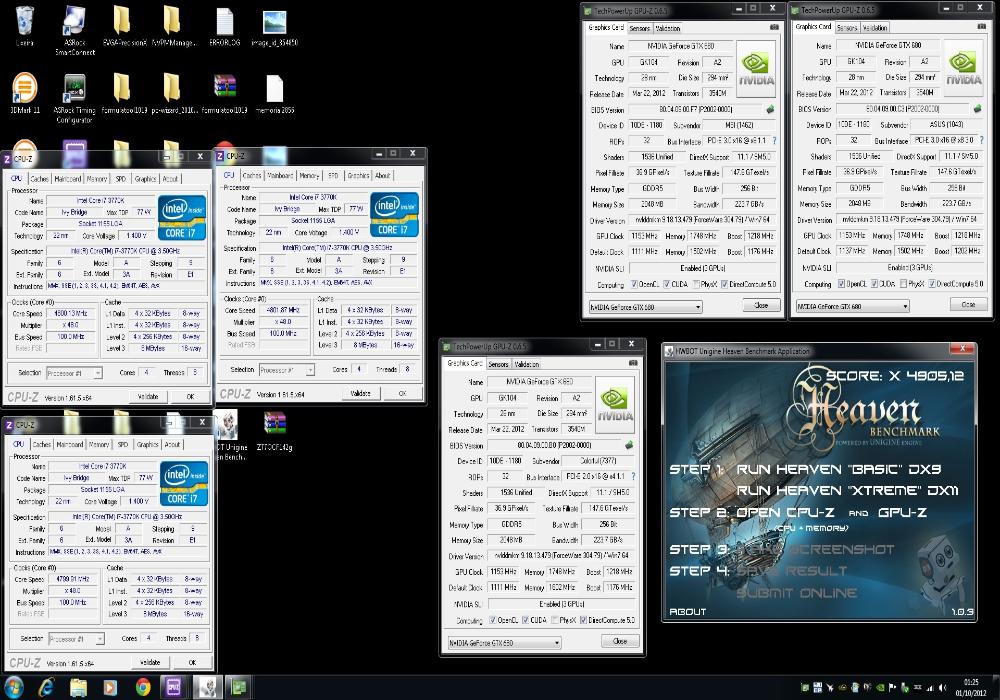Select the formulatool1019 WinRAR archive icon
This screenshot has height=700, width=1000.
coord(224,93)
